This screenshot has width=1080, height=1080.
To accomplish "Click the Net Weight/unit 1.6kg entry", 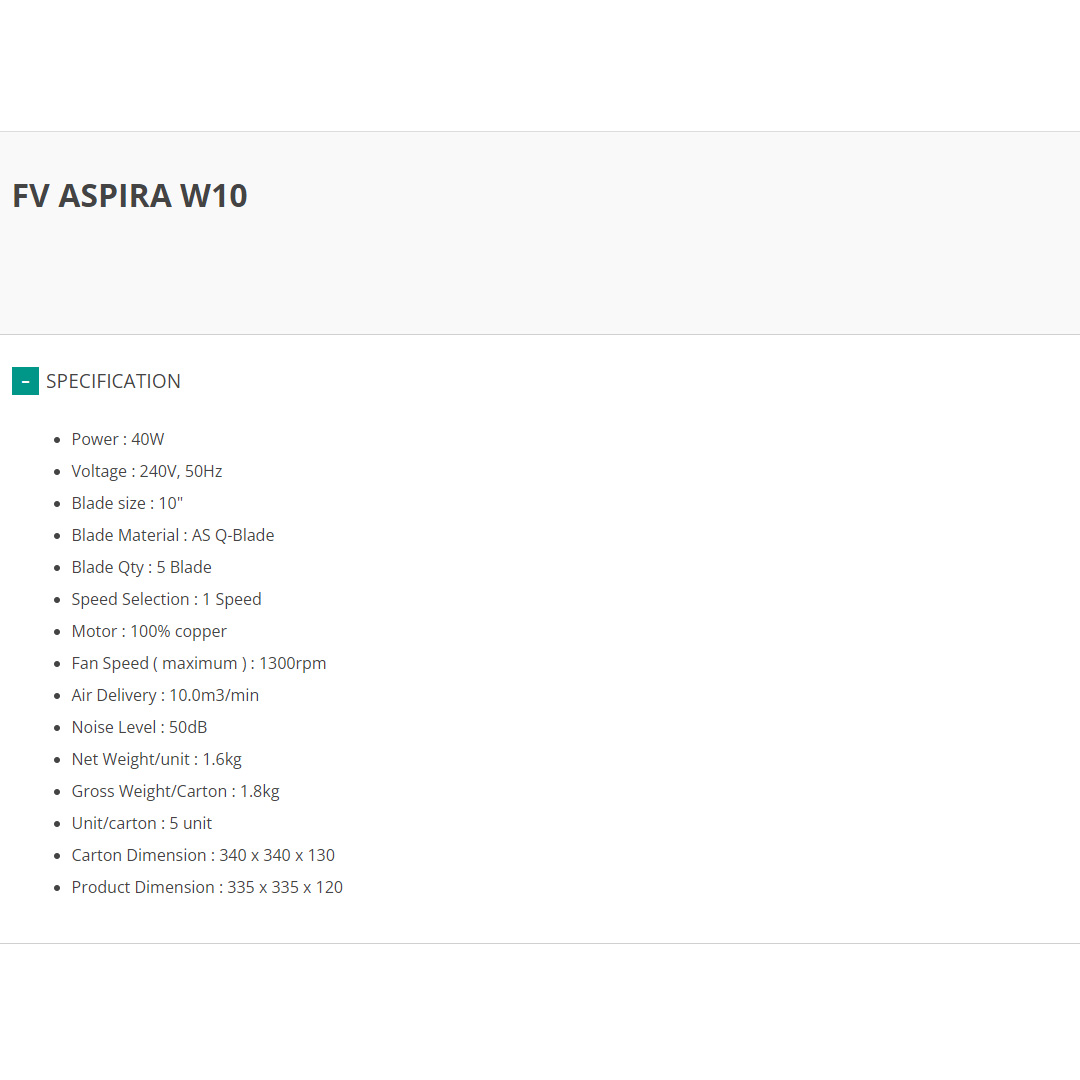I will pyautogui.click(x=157, y=759).
